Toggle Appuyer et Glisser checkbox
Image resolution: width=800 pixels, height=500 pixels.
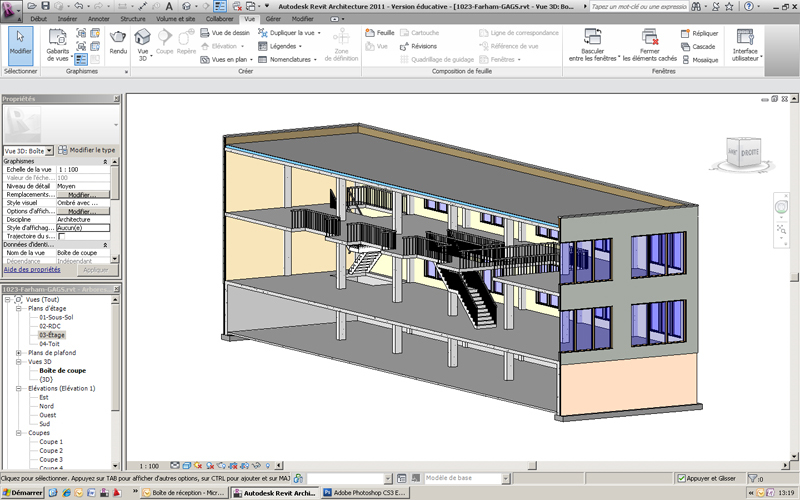[682, 479]
